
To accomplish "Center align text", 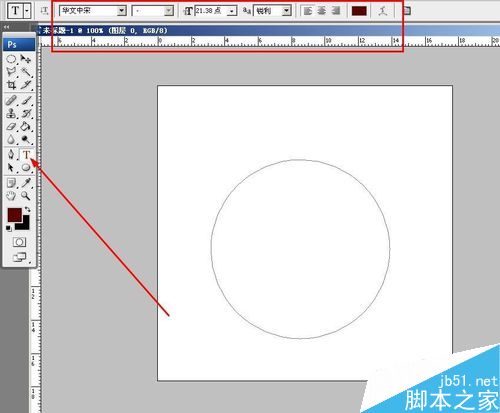I will [322, 11].
